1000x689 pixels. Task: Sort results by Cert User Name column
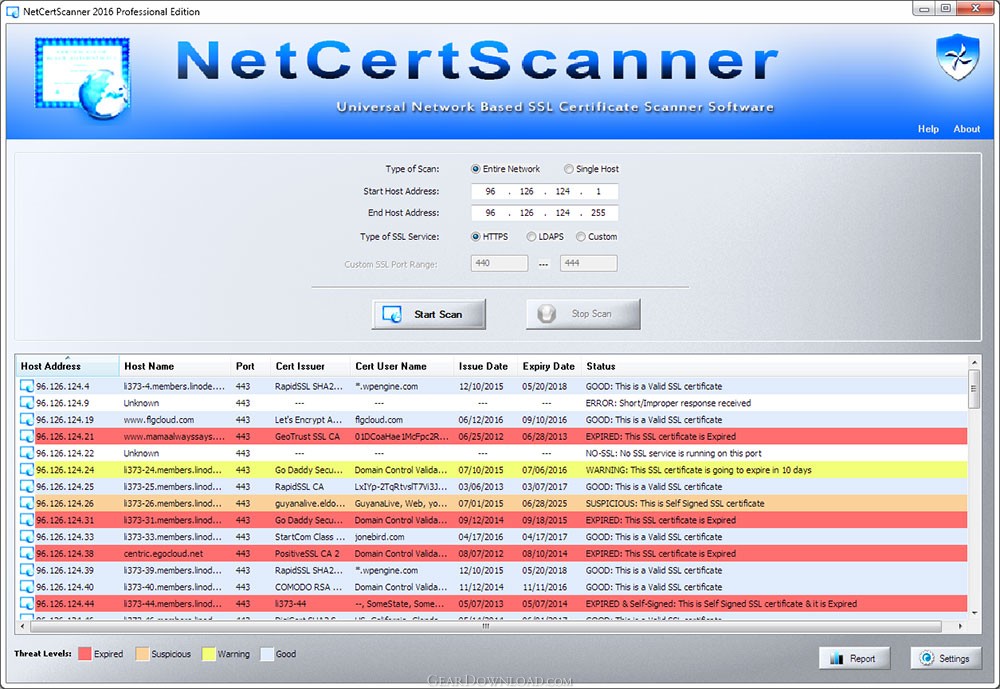[x=402, y=366]
